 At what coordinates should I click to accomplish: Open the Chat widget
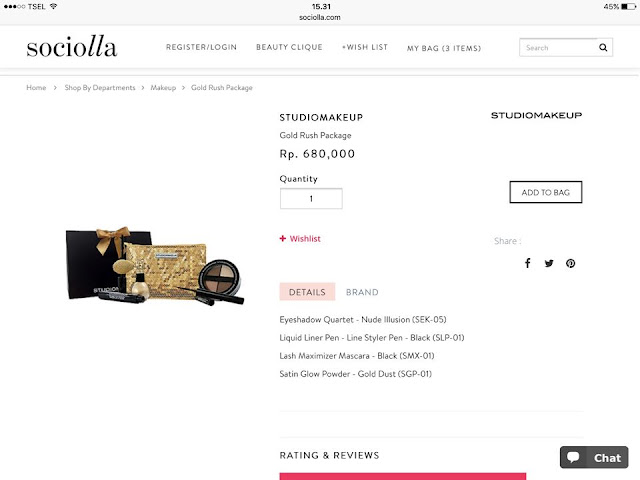tap(594, 457)
